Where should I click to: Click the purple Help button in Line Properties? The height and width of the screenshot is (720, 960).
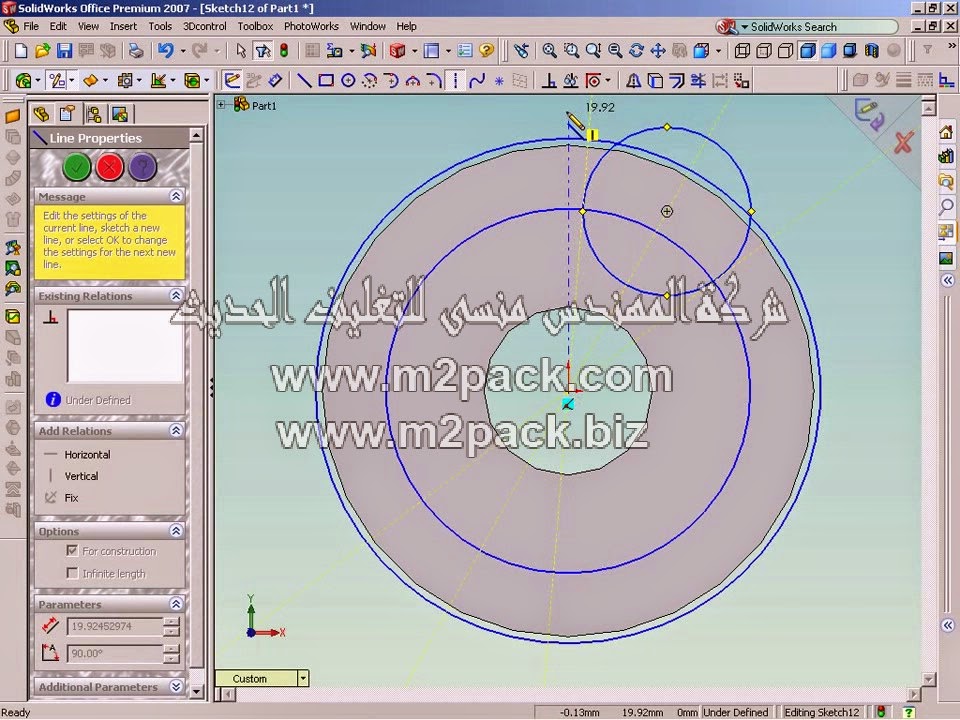[143, 167]
